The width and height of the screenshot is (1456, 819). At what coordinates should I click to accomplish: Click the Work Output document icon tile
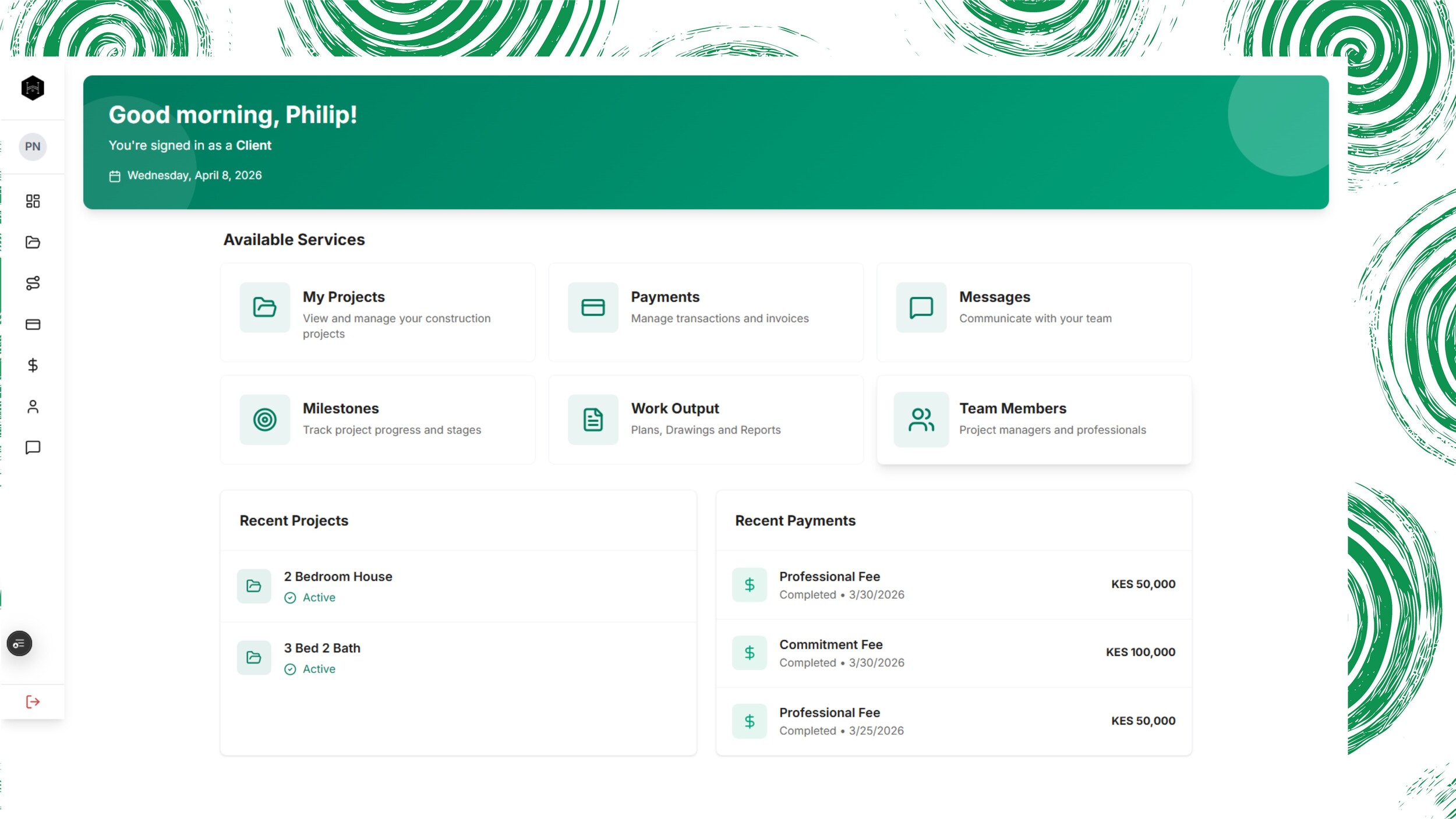click(x=593, y=420)
